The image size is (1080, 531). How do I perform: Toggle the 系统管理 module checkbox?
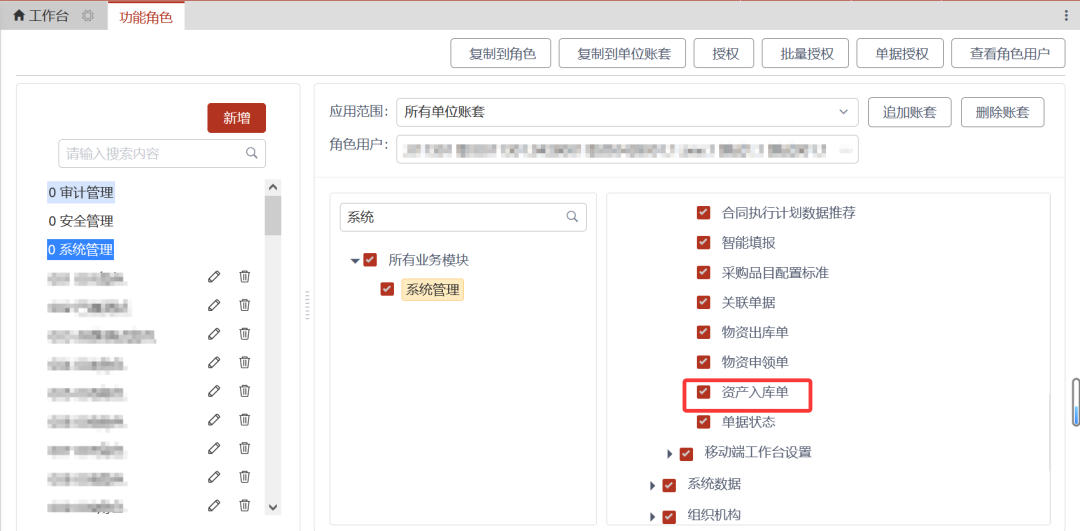coord(387,289)
